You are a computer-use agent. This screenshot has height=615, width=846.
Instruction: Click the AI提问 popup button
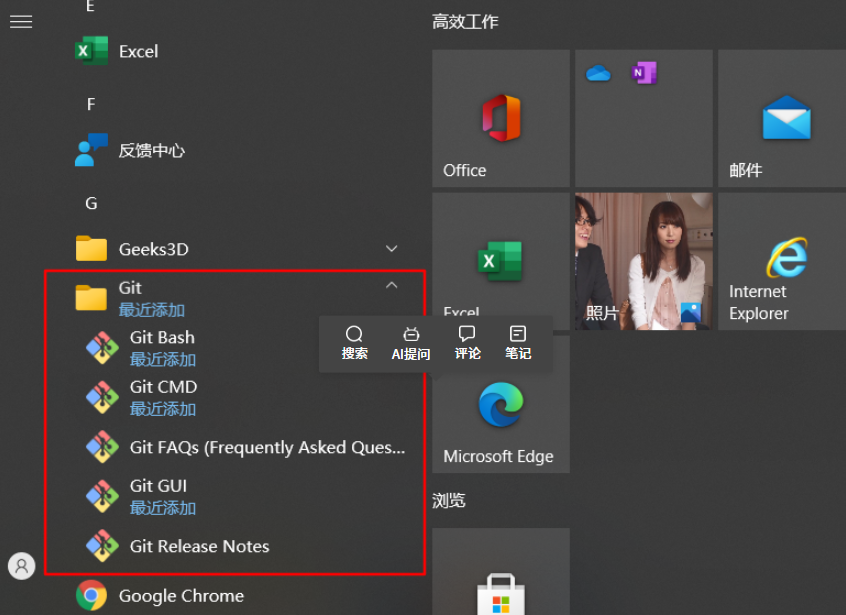click(x=411, y=343)
